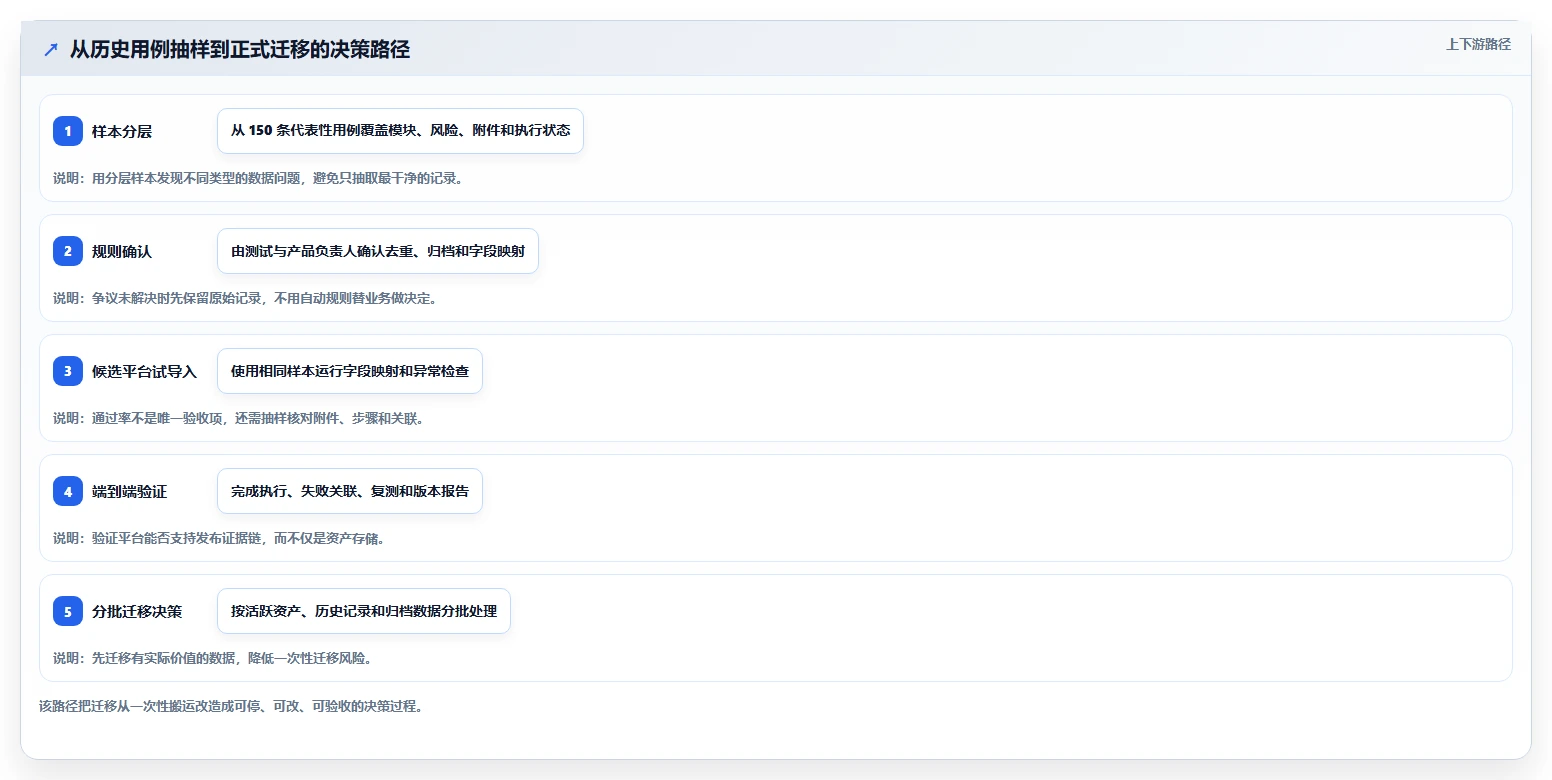Click the step name 规则确认

click(122, 251)
